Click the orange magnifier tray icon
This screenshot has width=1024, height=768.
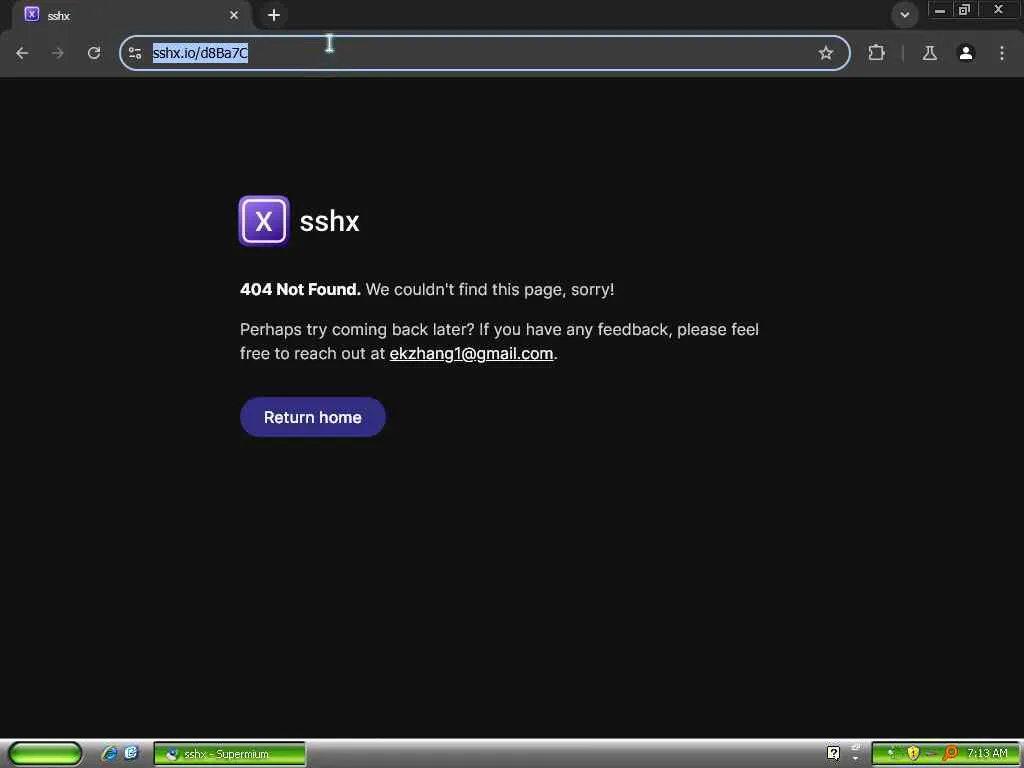point(950,754)
